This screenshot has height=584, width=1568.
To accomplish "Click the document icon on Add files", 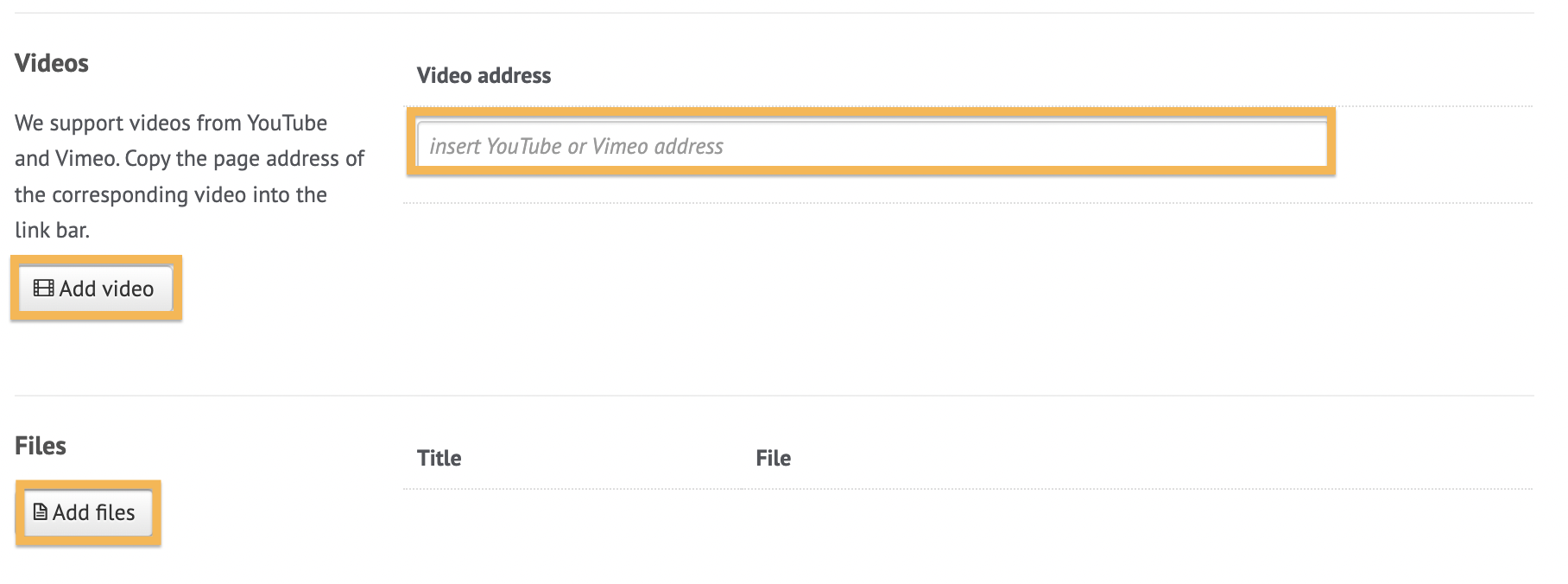I will pyautogui.click(x=41, y=512).
